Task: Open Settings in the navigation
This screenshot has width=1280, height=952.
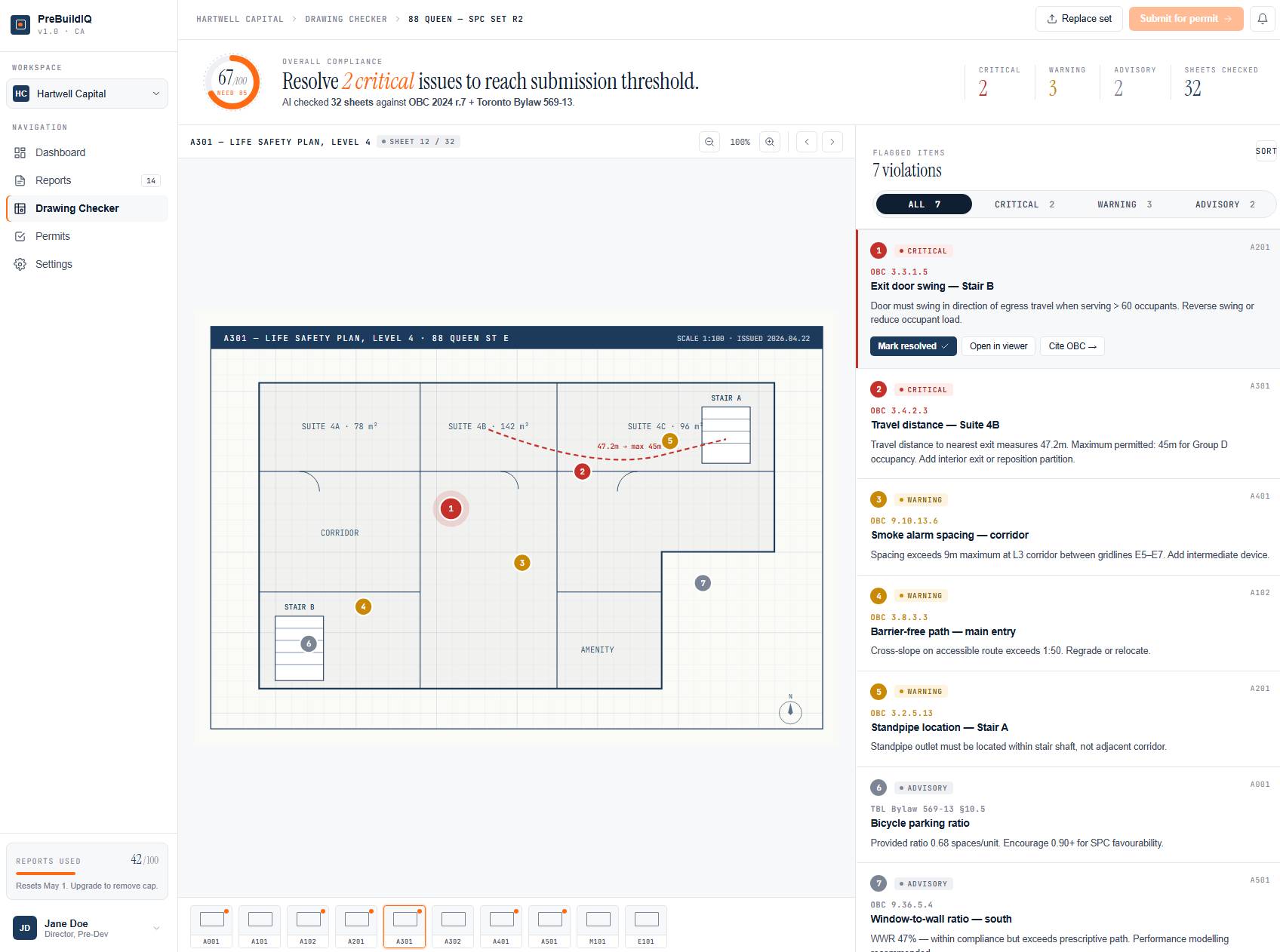Action: (x=54, y=264)
